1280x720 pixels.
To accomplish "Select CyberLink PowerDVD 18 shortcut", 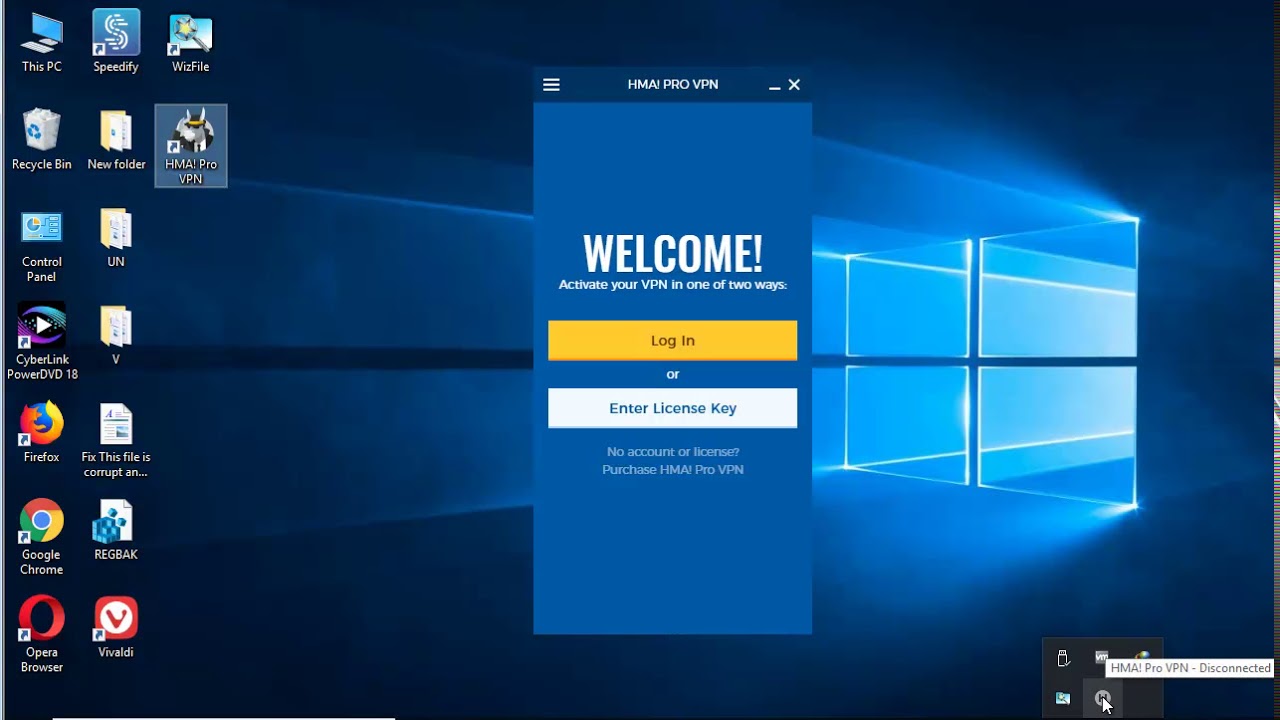I will click(x=41, y=342).
